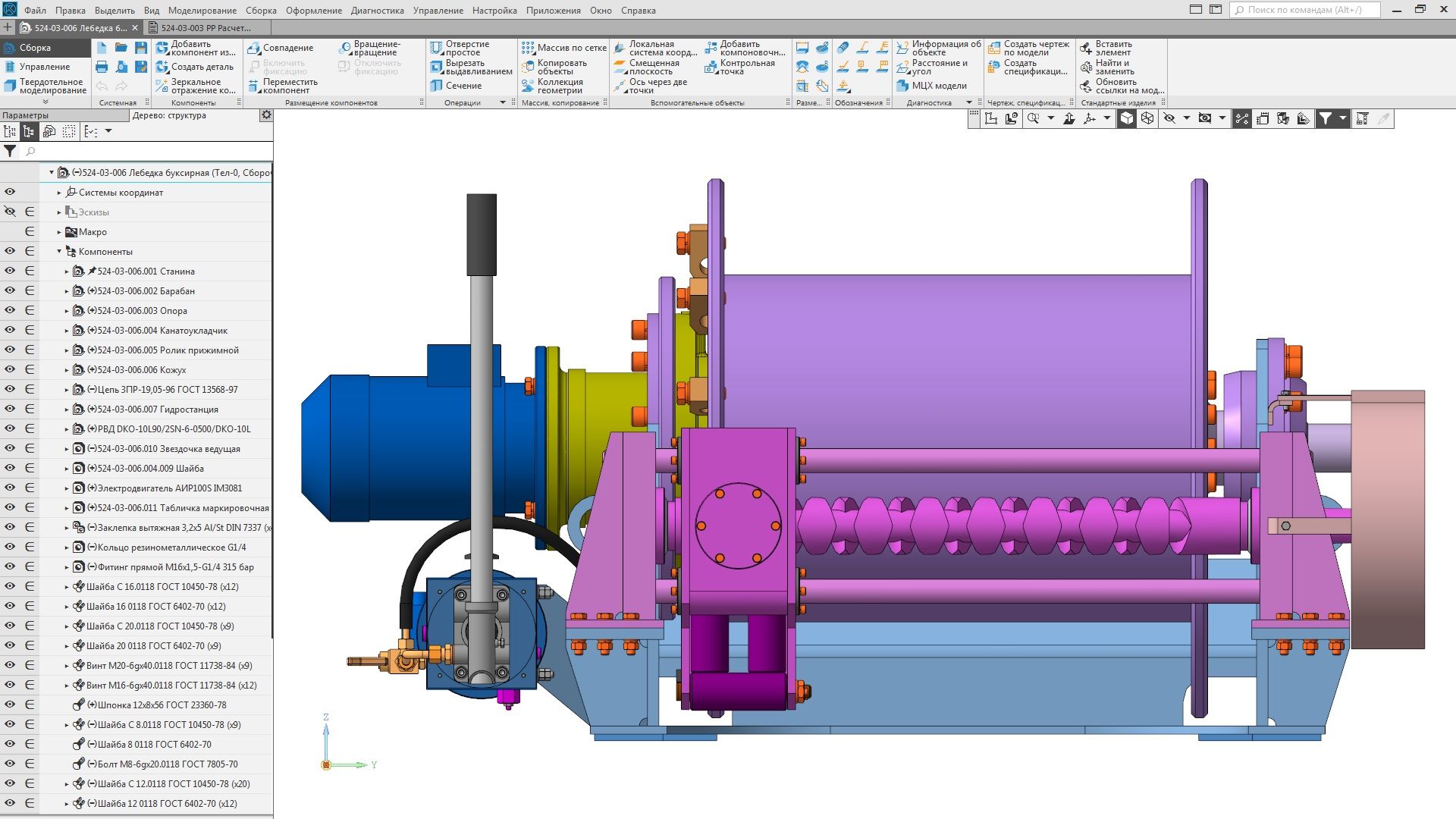Click the command search field

(x=1304, y=10)
